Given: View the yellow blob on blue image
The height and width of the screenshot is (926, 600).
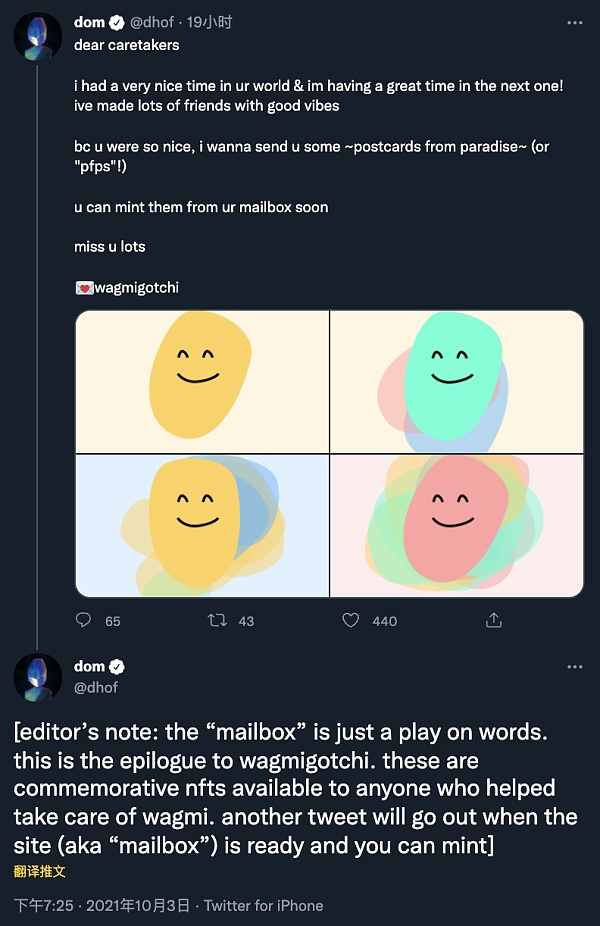Looking at the screenshot, I should (x=203, y=526).
